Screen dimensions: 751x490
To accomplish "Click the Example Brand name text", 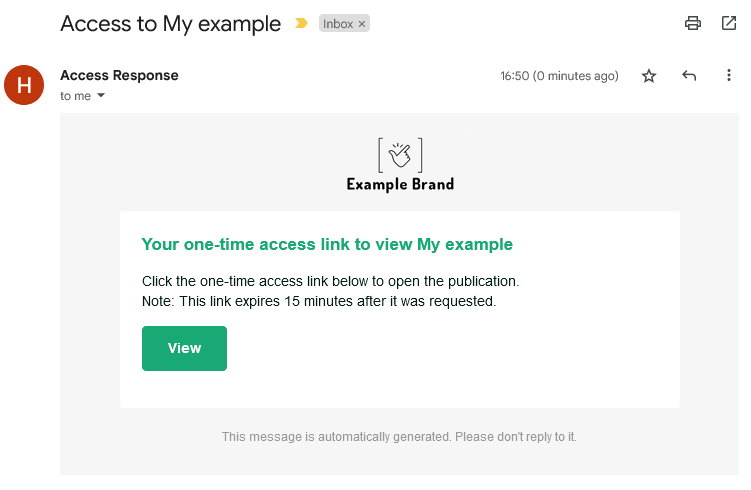I will coord(400,184).
